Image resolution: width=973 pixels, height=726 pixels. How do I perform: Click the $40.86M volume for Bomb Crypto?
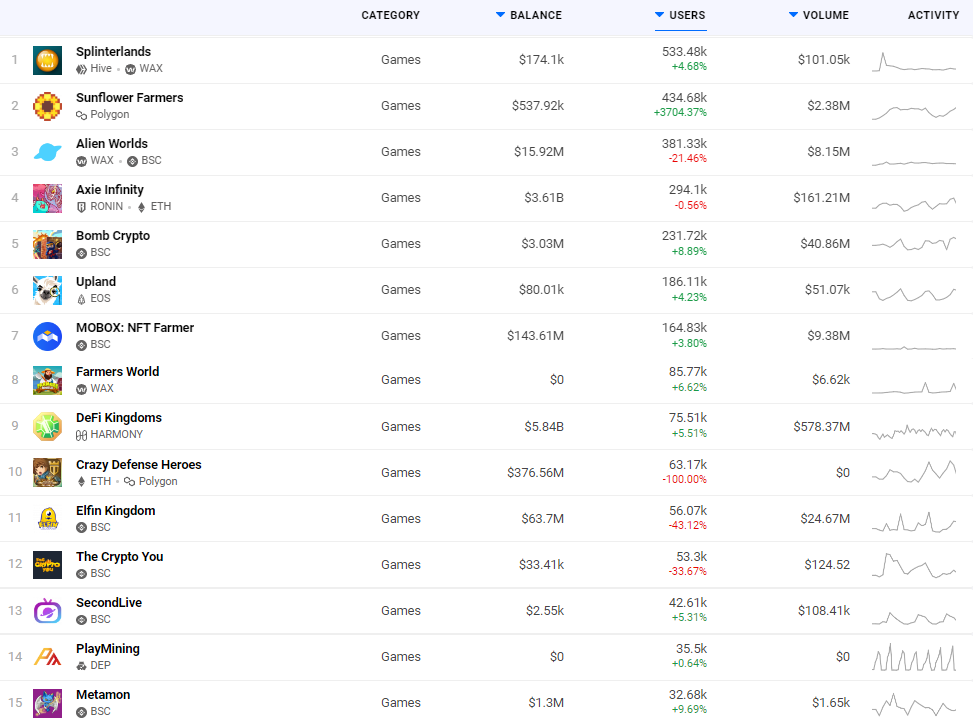pyautogui.click(x=825, y=244)
